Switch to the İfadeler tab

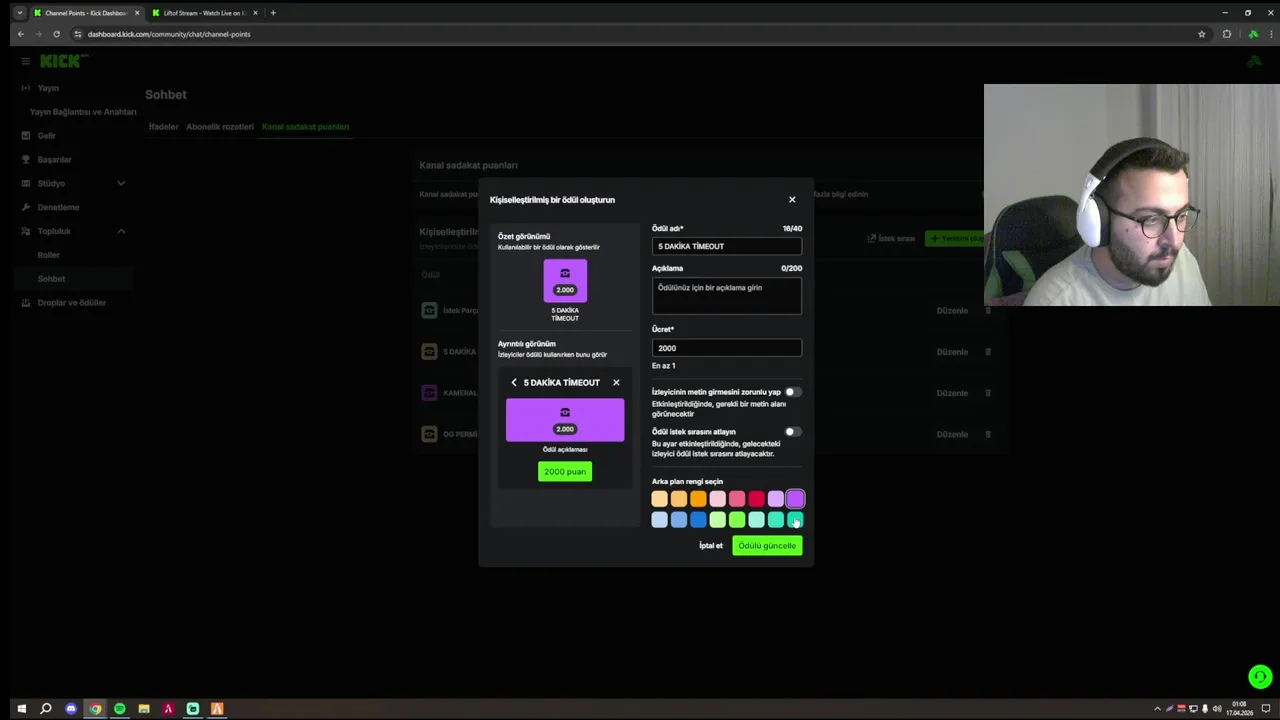click(163, 127)
